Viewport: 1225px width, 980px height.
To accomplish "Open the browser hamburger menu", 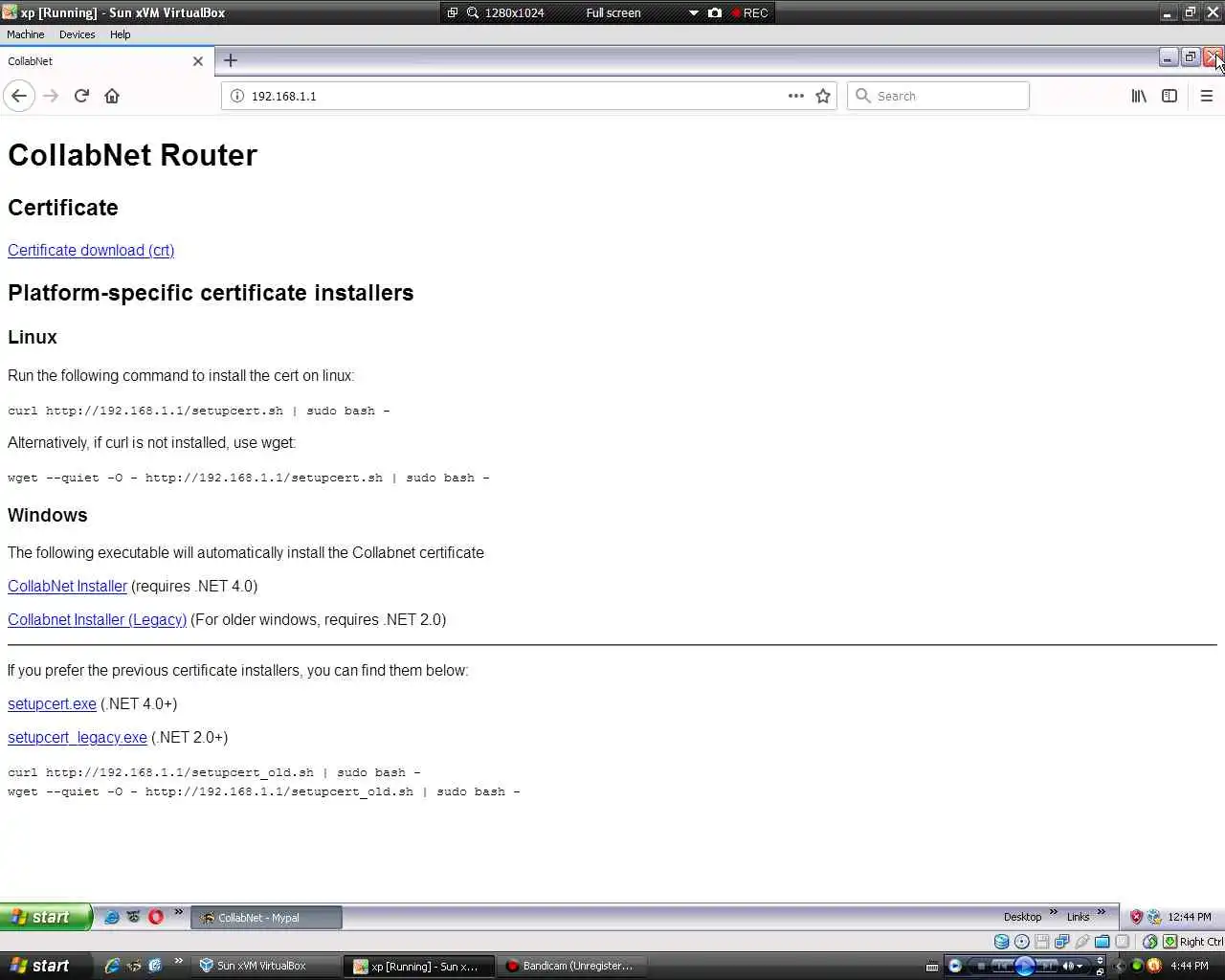I will tap(1206, 96).
